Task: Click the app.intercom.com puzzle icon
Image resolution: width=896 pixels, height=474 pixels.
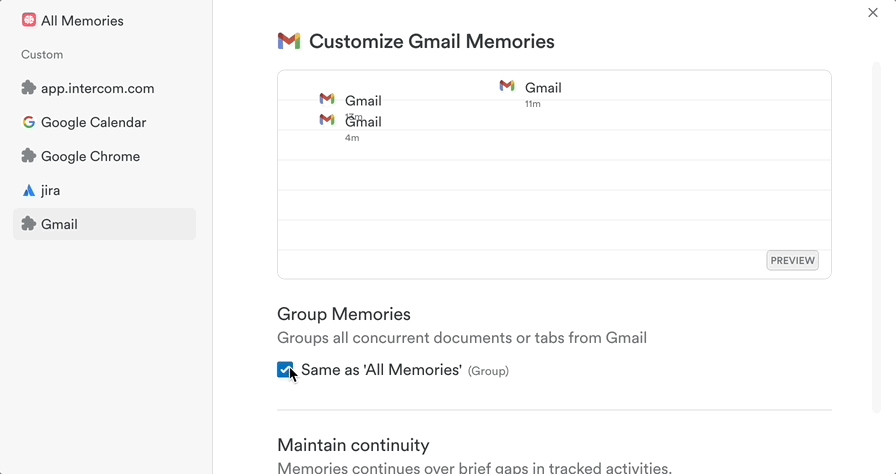Action: click(x=29, y=88)
